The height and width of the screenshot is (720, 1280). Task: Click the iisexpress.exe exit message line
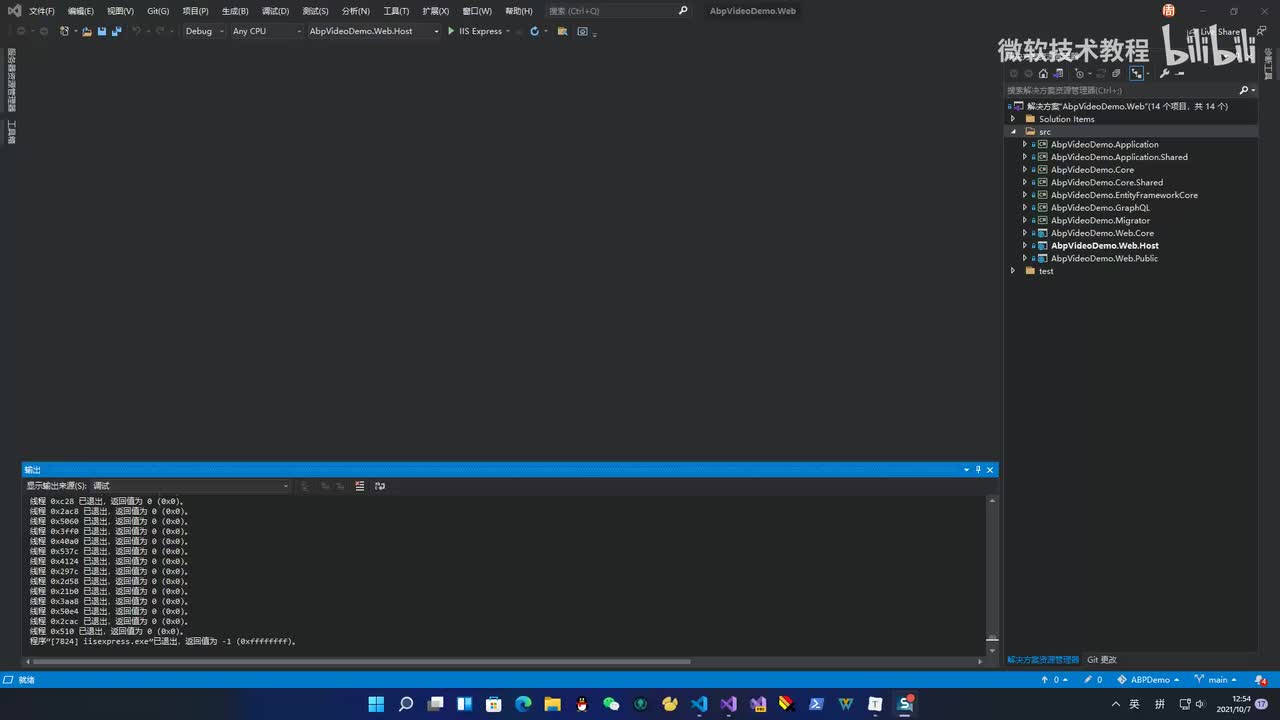pos(163,641)
